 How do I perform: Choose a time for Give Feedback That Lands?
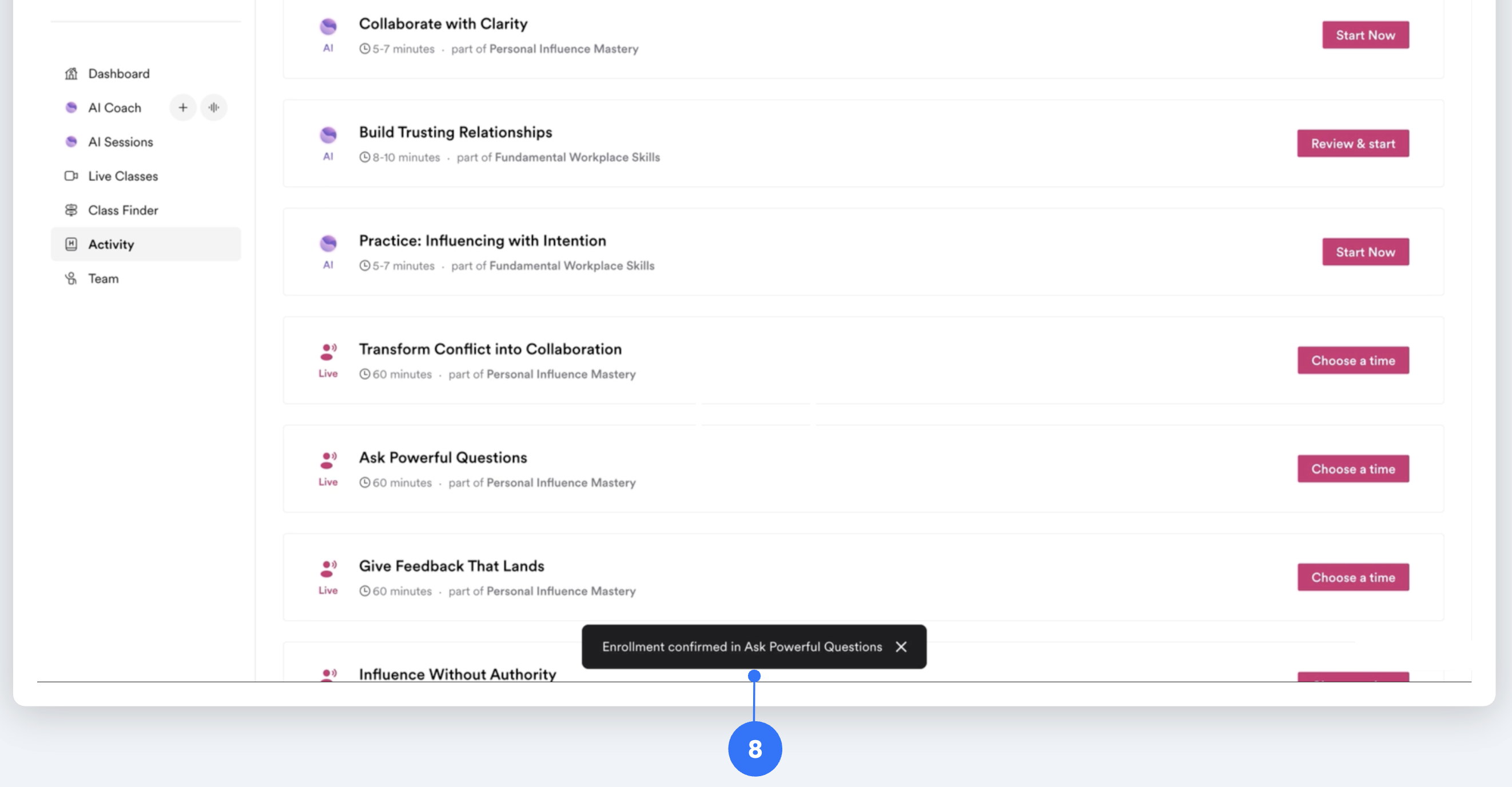point(1352,577)
